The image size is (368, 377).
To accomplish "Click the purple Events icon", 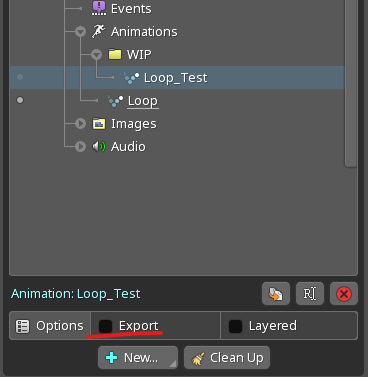I will pyautogui.click(x=99, y=8).
